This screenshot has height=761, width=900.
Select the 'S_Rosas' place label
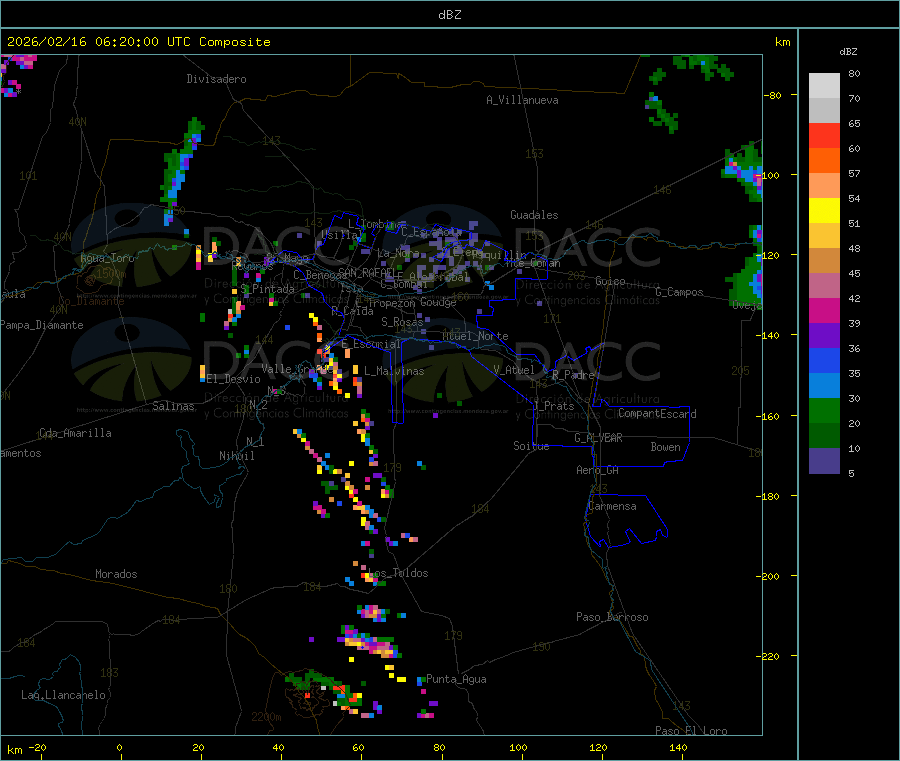coord(402,322)
